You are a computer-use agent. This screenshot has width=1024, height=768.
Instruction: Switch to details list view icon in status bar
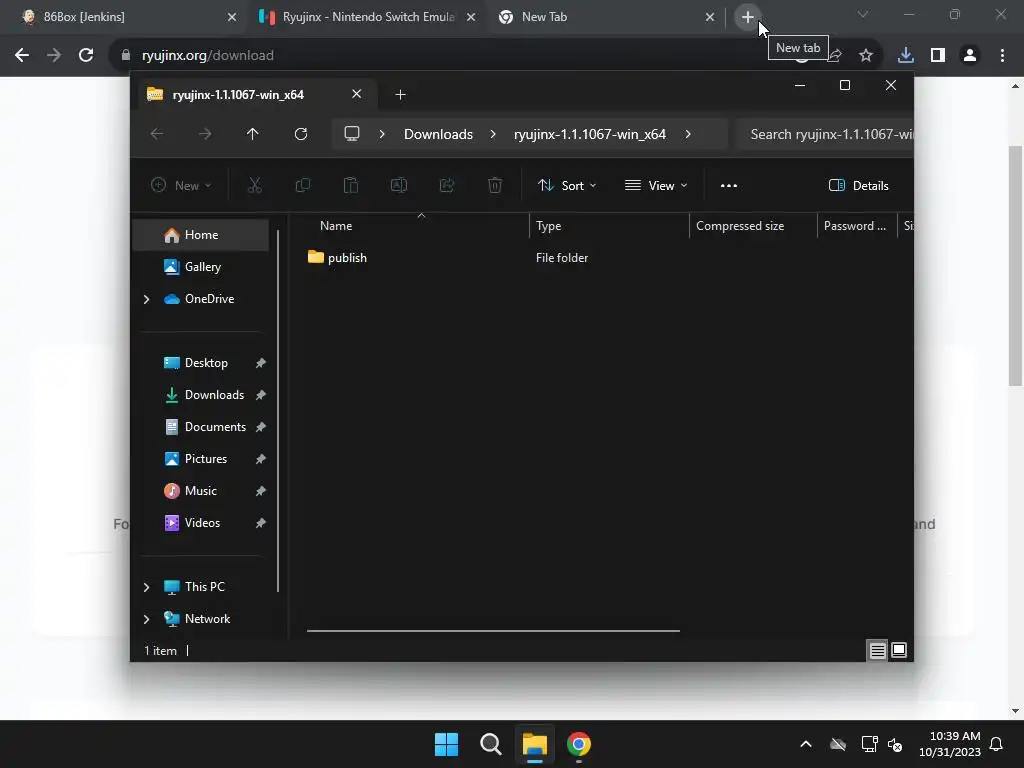point(877,650)
